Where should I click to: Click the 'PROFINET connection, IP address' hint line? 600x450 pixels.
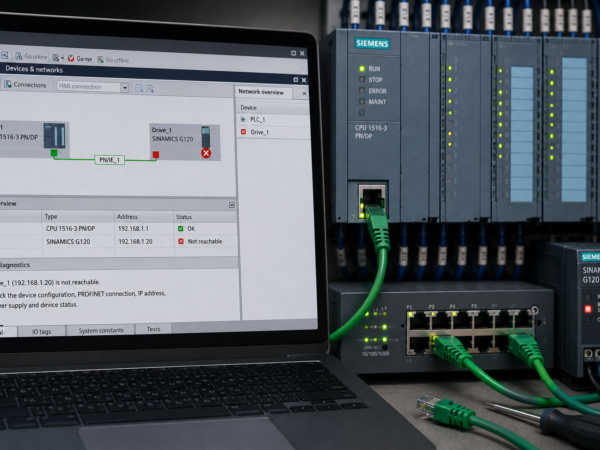[x=122, y=293]
